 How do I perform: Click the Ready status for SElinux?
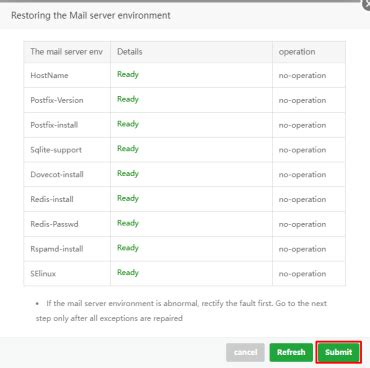pos(128,272)
